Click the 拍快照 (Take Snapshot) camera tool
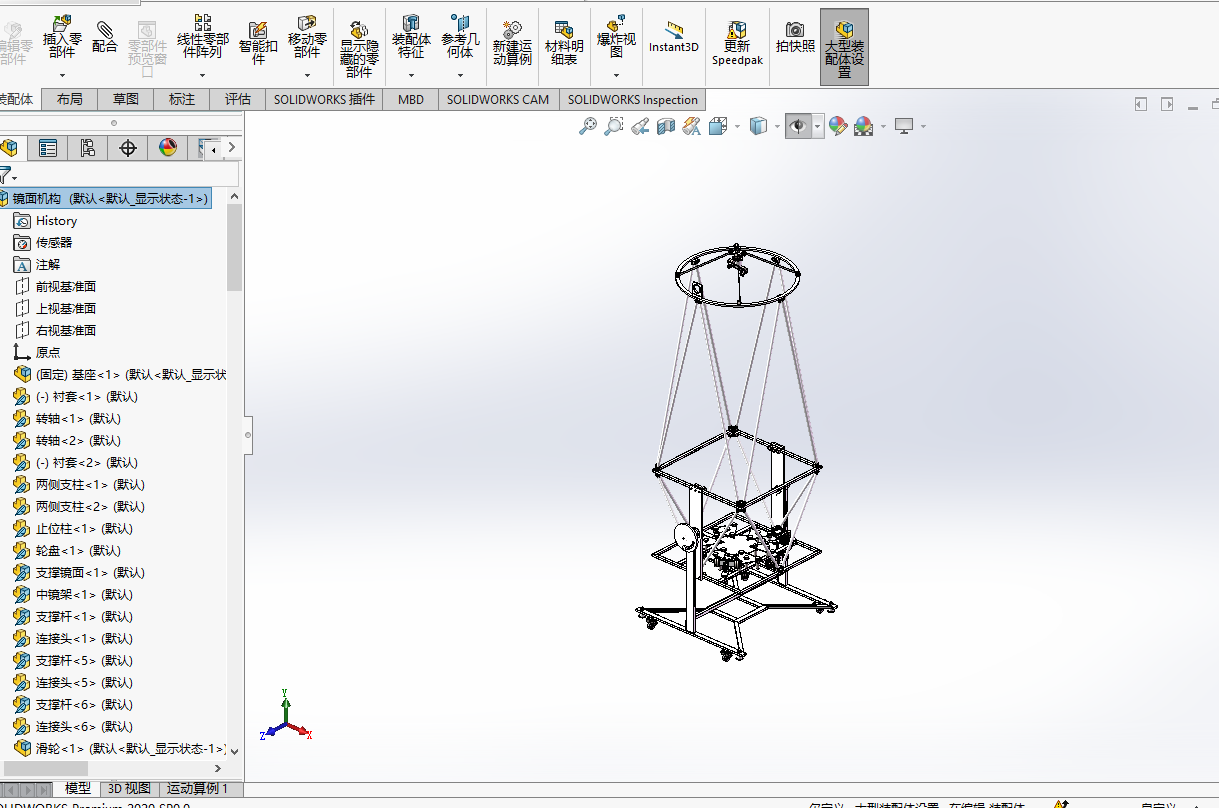This screenshot has width=1219, height=808. (795, 37)
